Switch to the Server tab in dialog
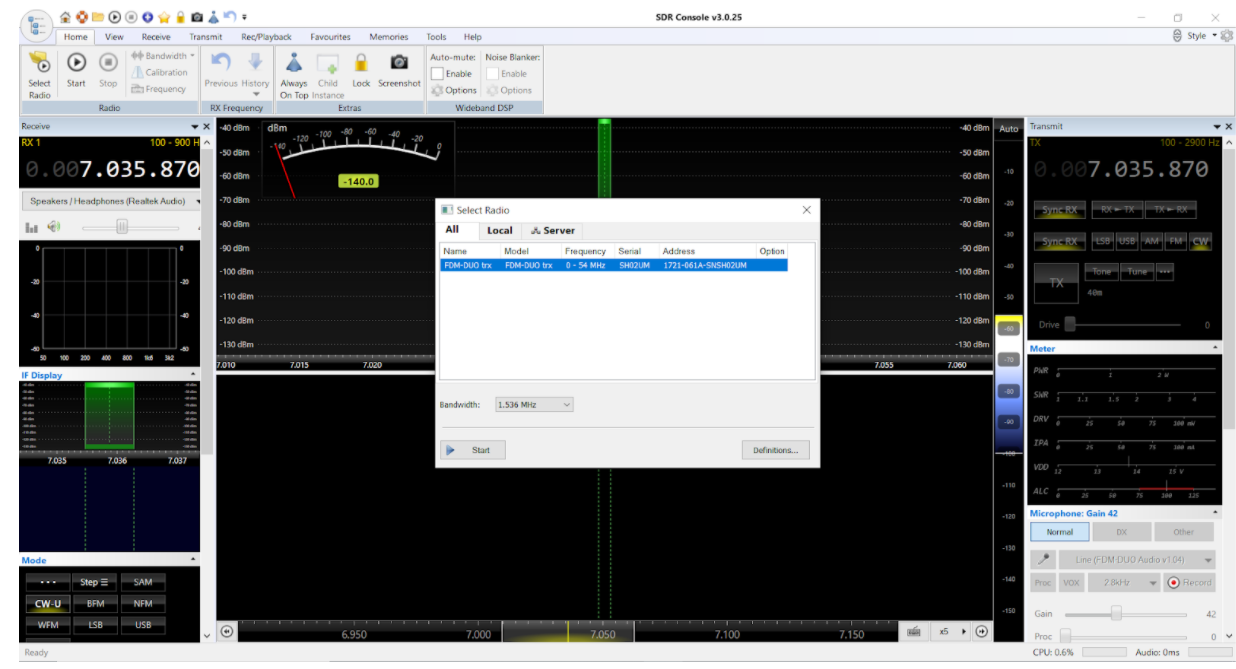Screen dimensions: 1236x669 click(553, 231)
